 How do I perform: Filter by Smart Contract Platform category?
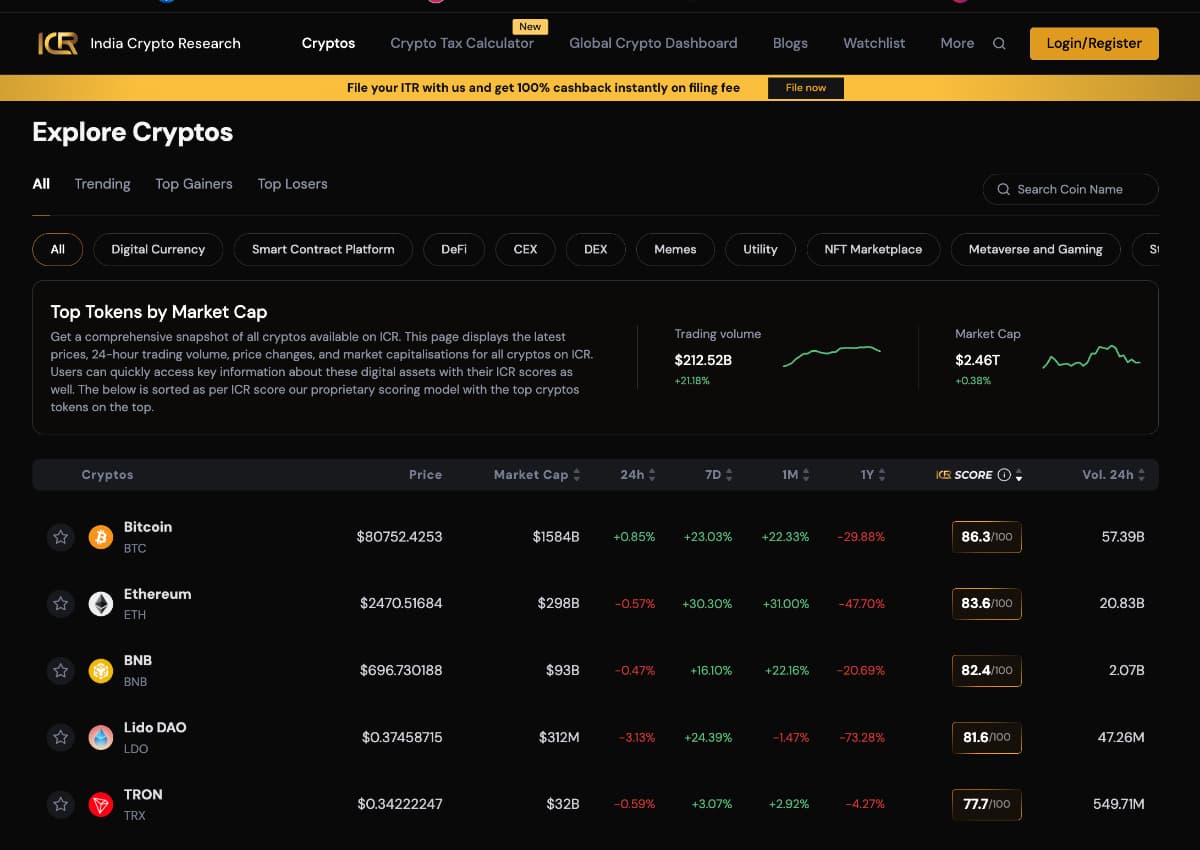[x=323, y=249]
